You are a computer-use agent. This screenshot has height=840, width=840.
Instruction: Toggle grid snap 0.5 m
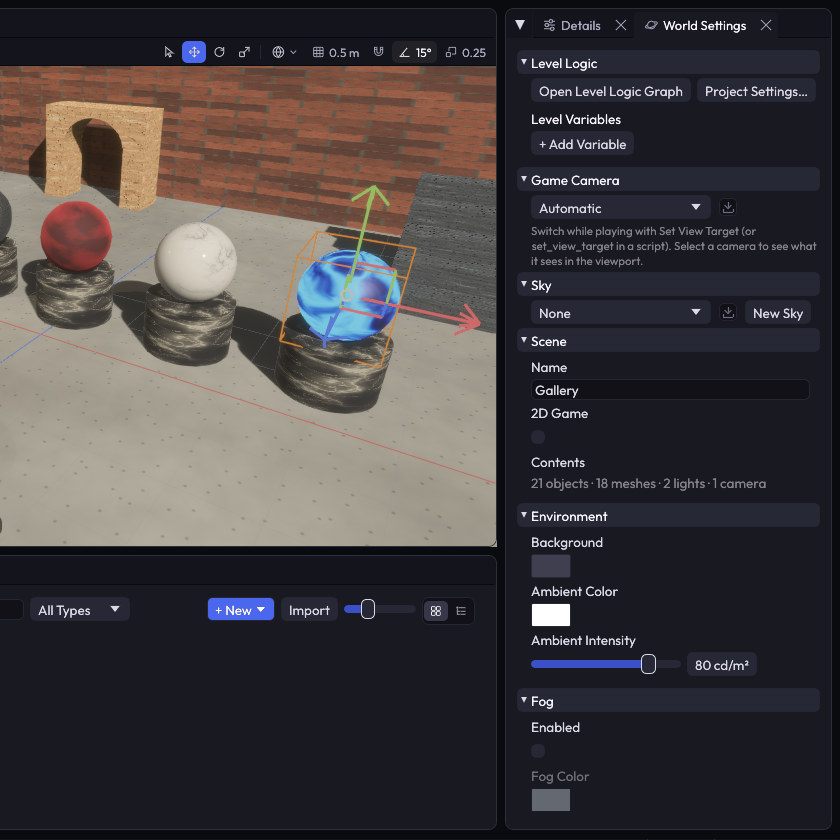pyautogui.click(x=336, y=52)
